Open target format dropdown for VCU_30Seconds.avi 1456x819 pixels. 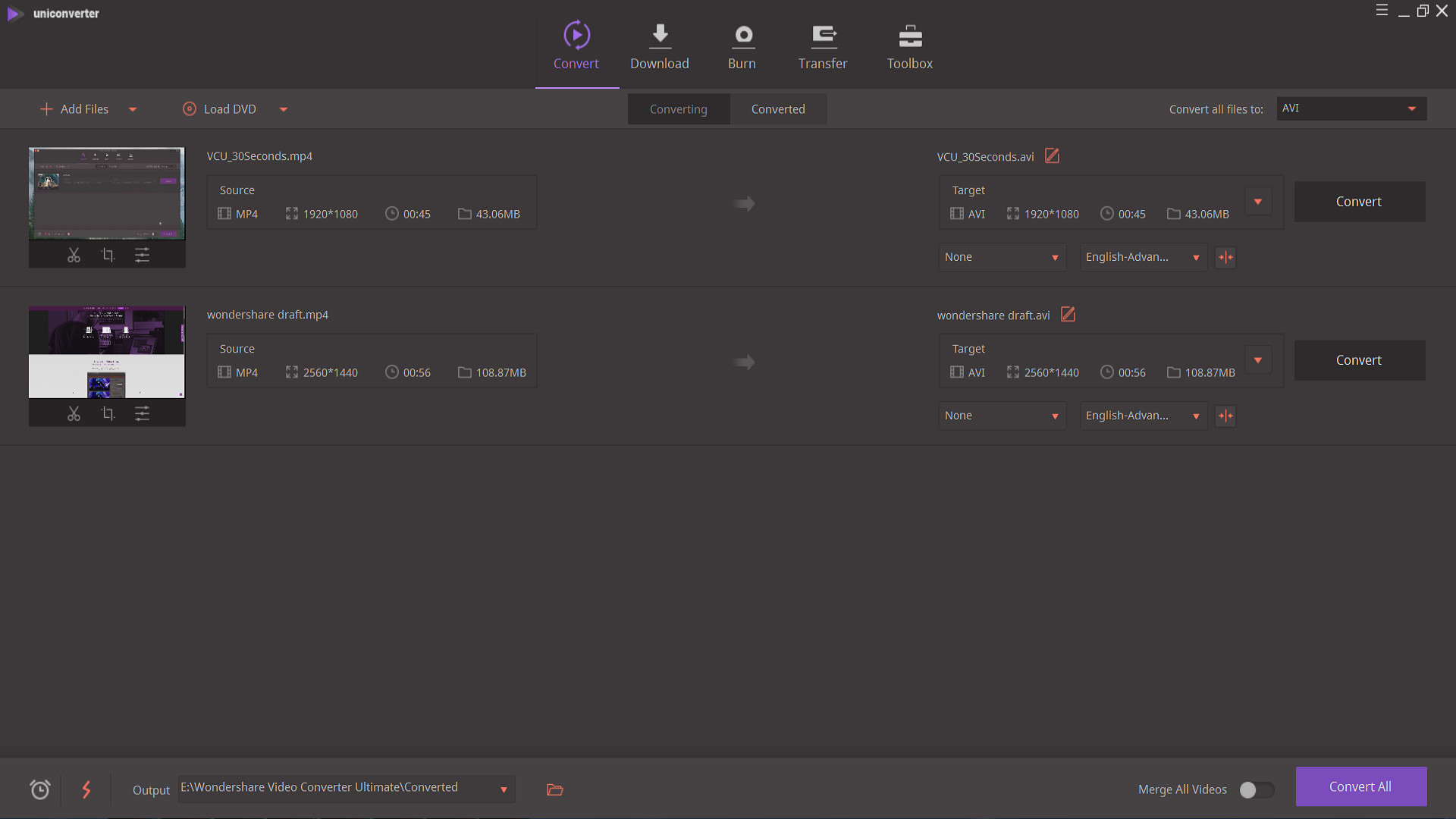1258,202
